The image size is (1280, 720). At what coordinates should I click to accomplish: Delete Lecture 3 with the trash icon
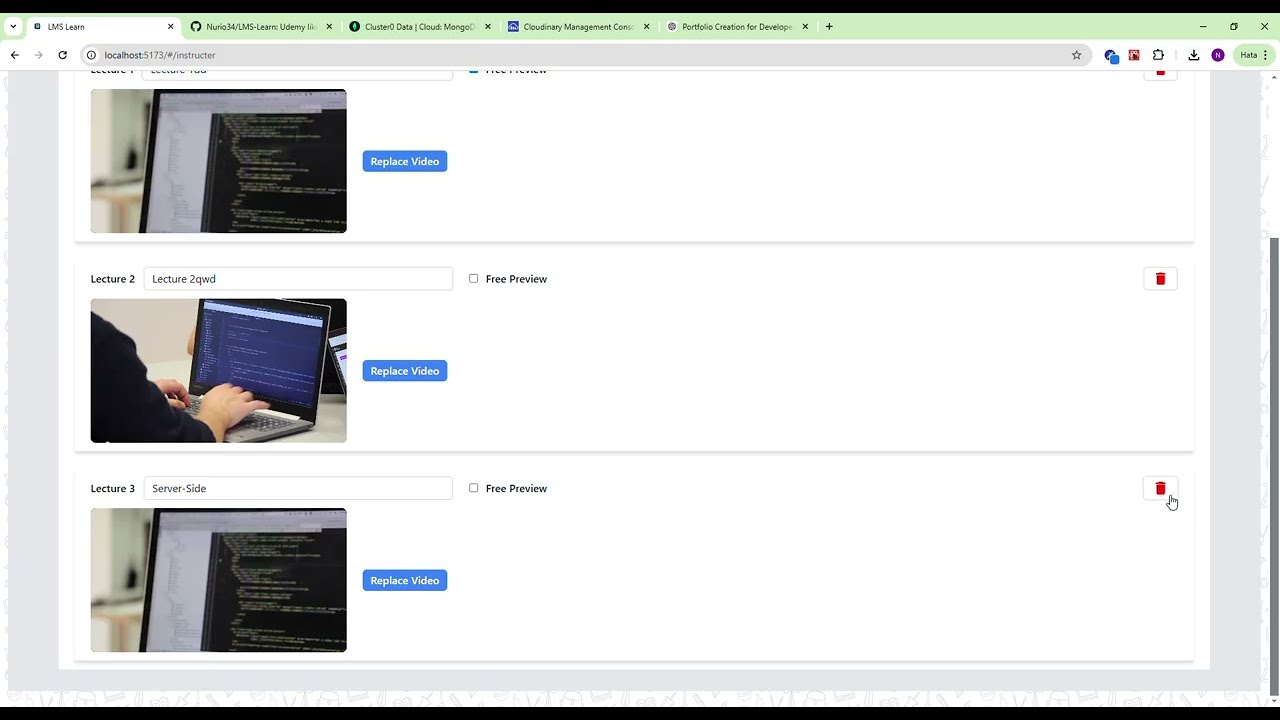[x=1160, y=488]
